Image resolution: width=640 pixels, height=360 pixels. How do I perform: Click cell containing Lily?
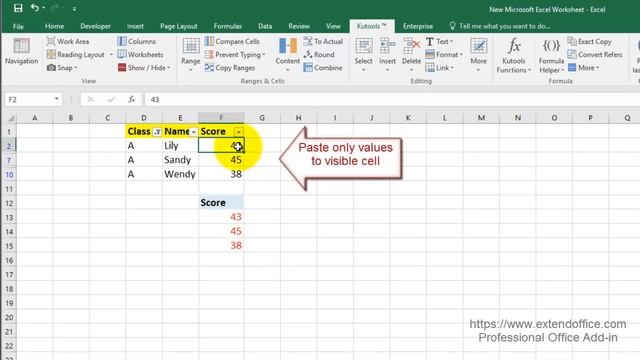[180, 146]
